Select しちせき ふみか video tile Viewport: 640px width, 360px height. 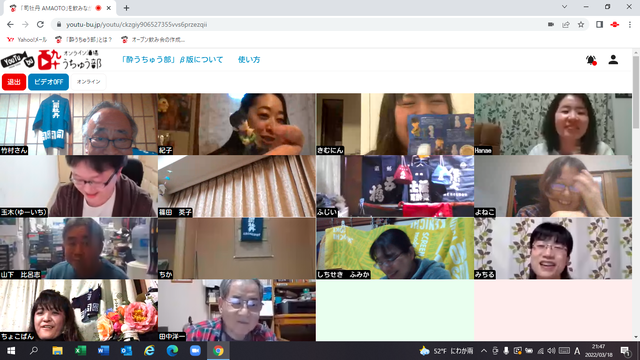click(395, 248)
